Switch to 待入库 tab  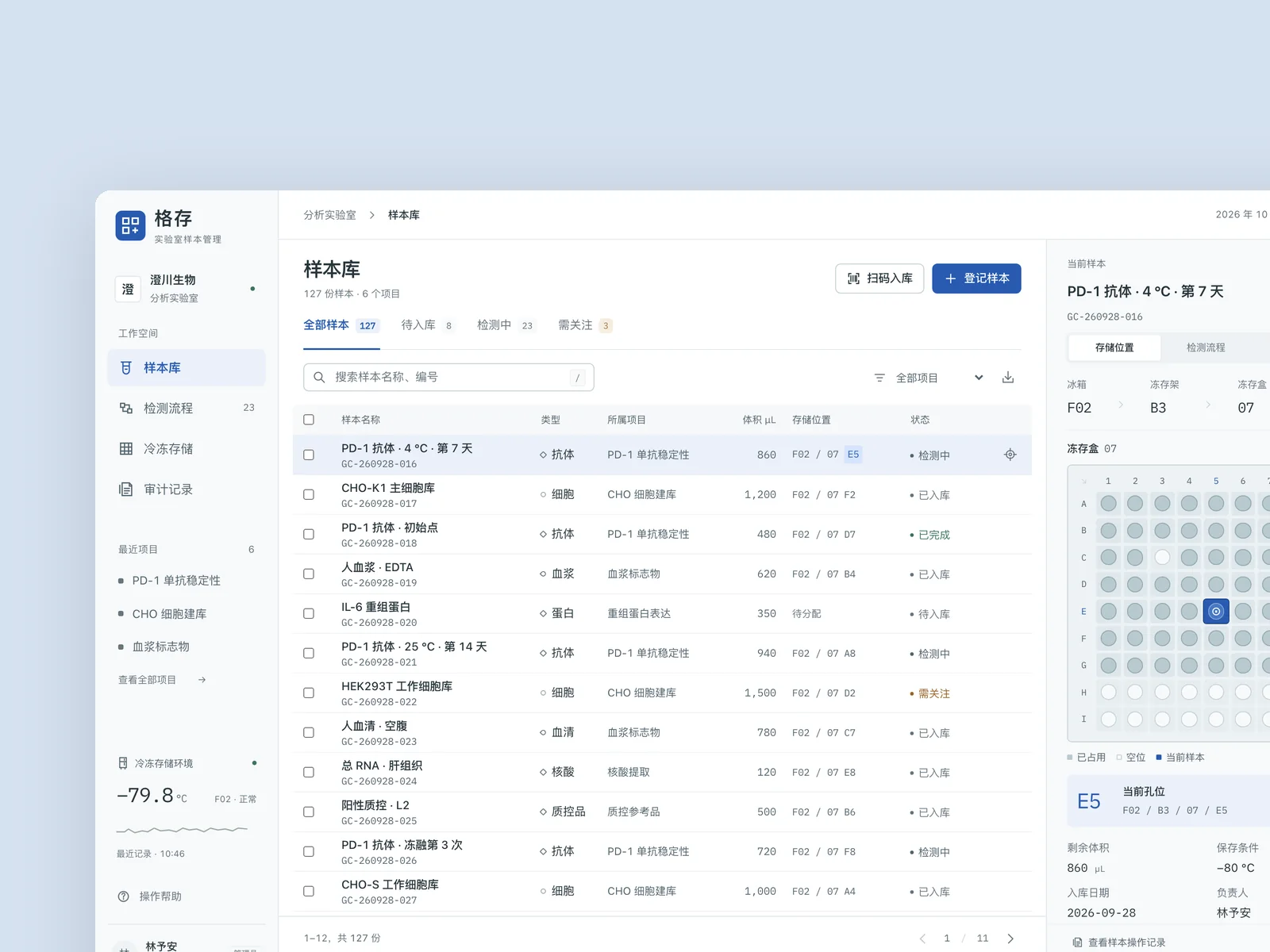(427, 325)
